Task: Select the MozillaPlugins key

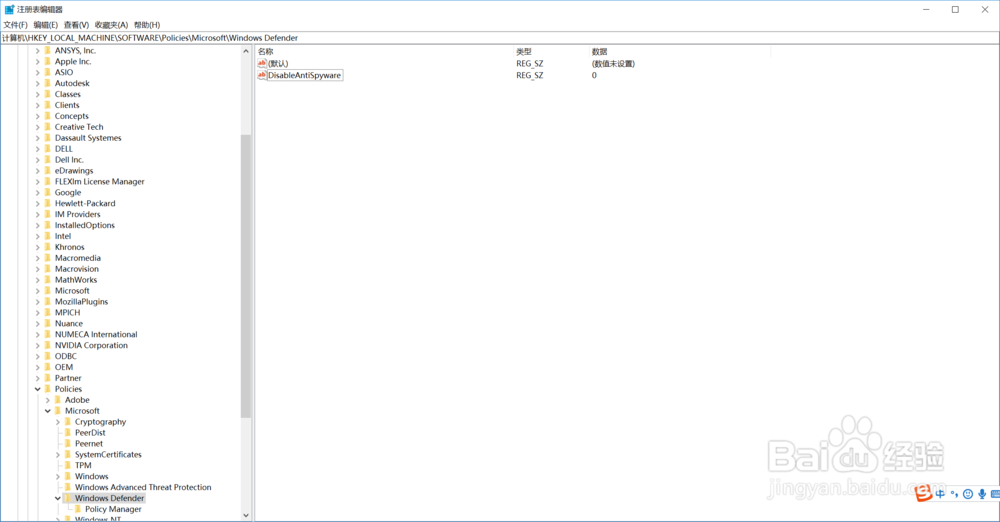Action: 82,302
